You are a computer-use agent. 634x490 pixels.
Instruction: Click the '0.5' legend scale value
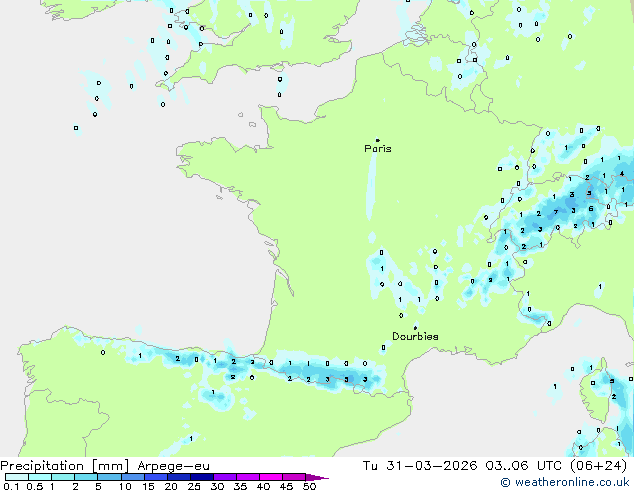pos(35,486)
